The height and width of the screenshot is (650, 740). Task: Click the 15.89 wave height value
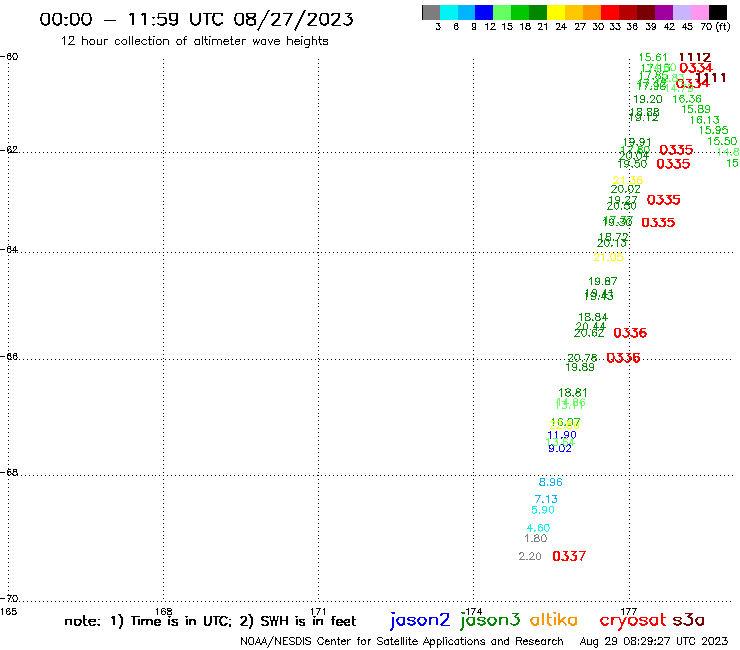click(x=696, y=109)
